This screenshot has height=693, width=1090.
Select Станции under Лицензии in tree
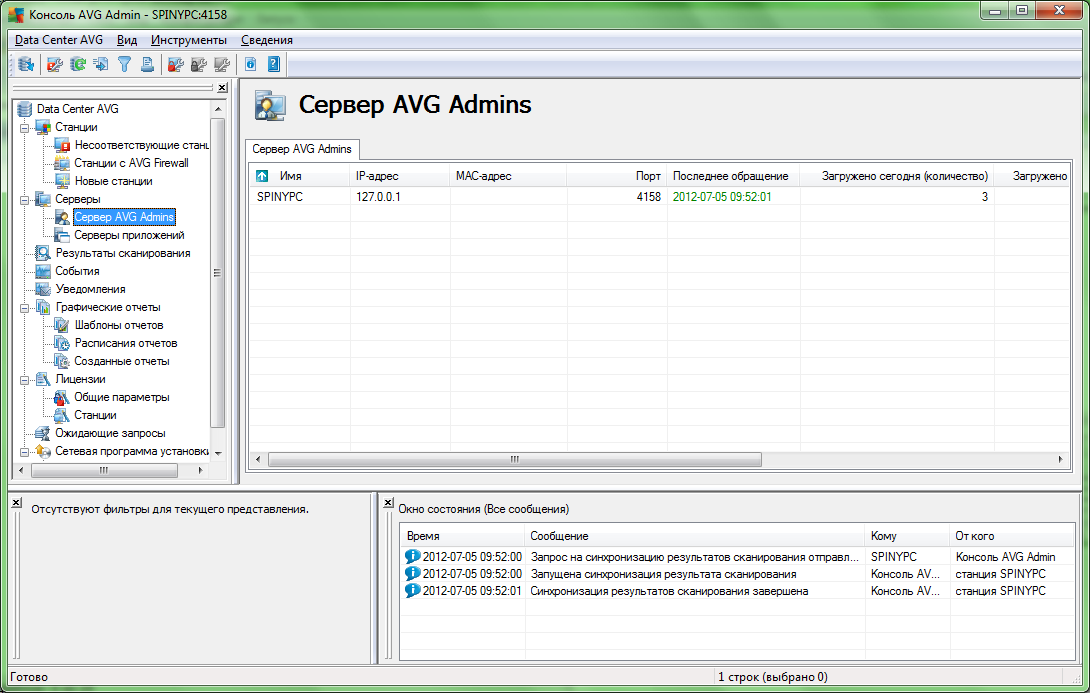95,415
